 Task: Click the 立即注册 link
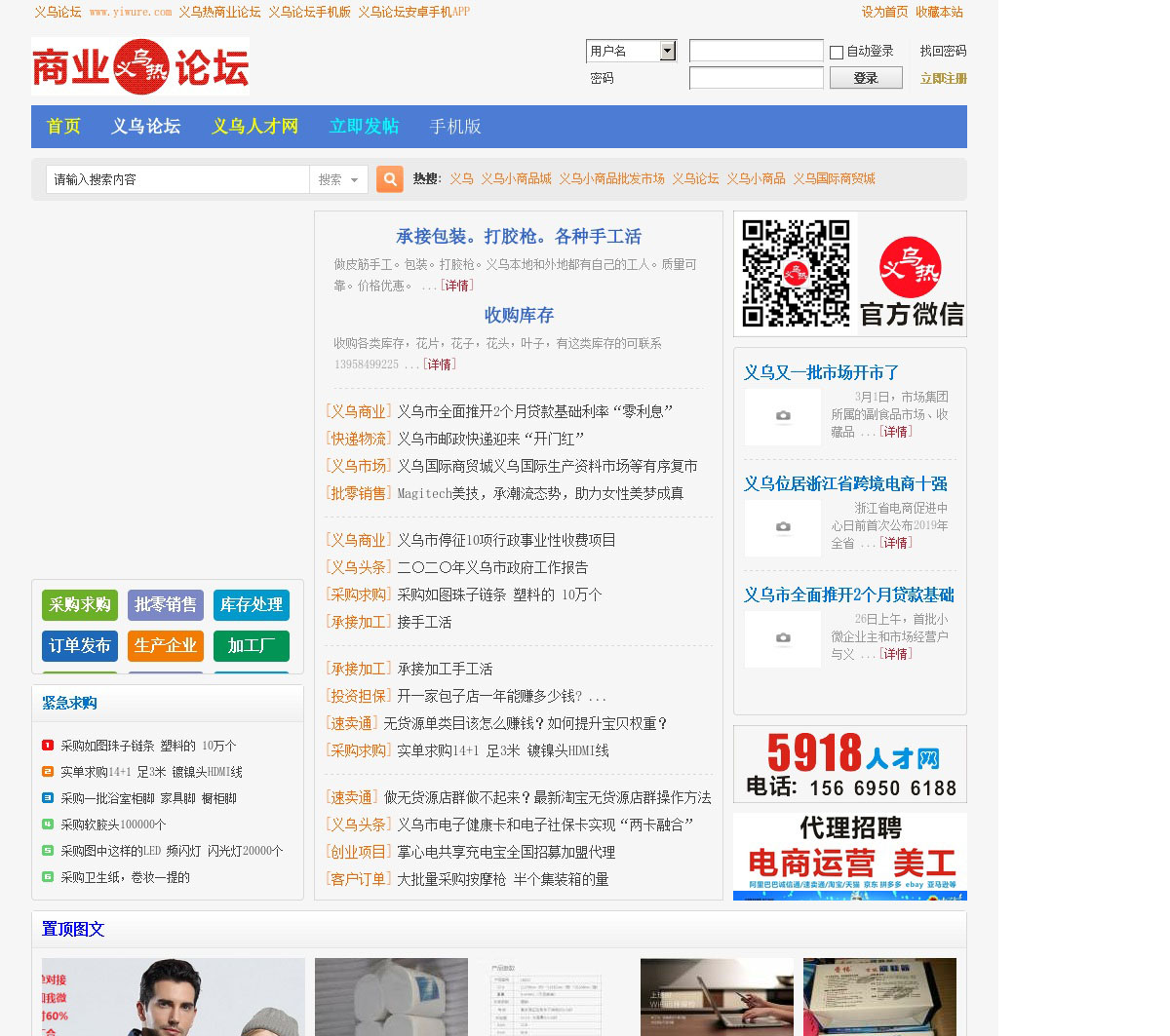click(943, 79)
